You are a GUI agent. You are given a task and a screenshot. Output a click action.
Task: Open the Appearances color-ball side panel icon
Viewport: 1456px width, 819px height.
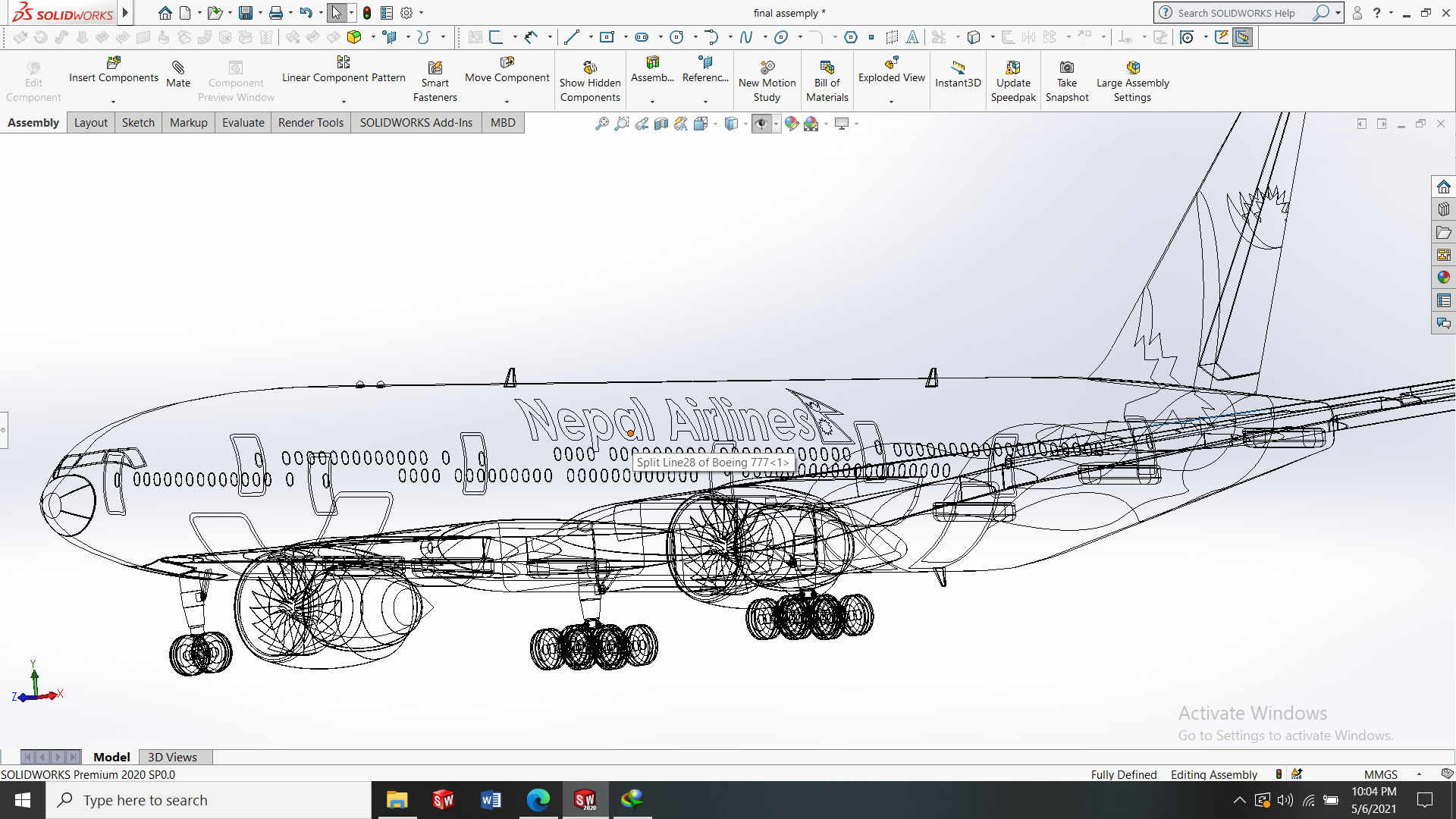[x=1443, y=278]
